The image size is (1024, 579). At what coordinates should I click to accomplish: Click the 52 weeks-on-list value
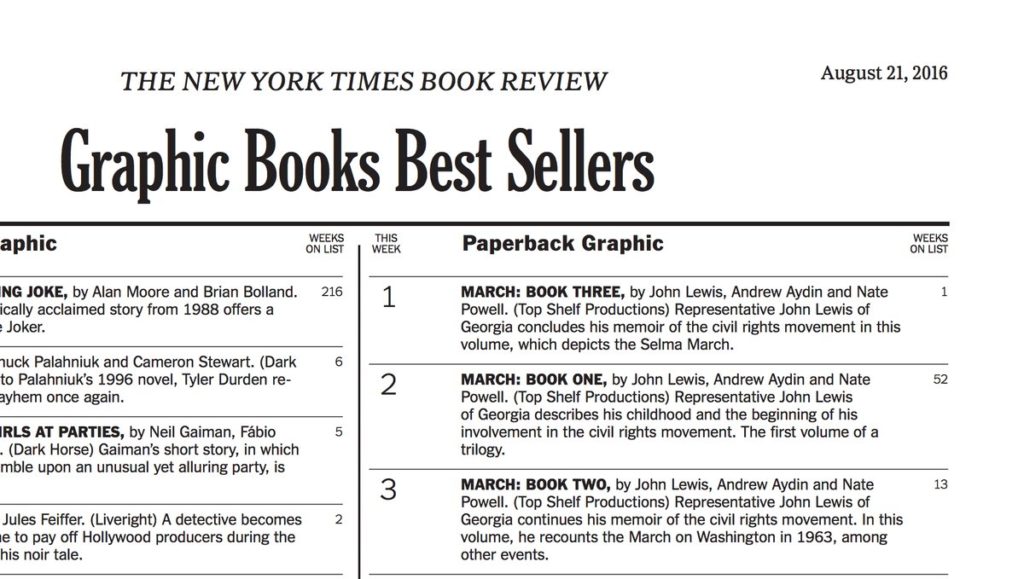[x=940, y=380]
